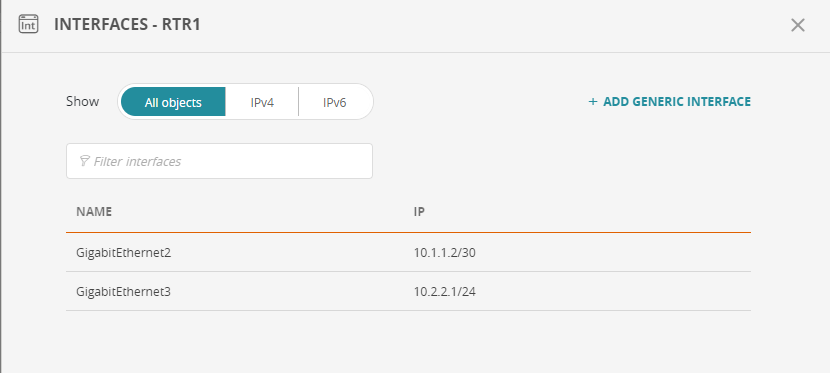Click the Int interfaces panel icon
This screenshot has width=830, height=373.
click(x=29, y=24)
